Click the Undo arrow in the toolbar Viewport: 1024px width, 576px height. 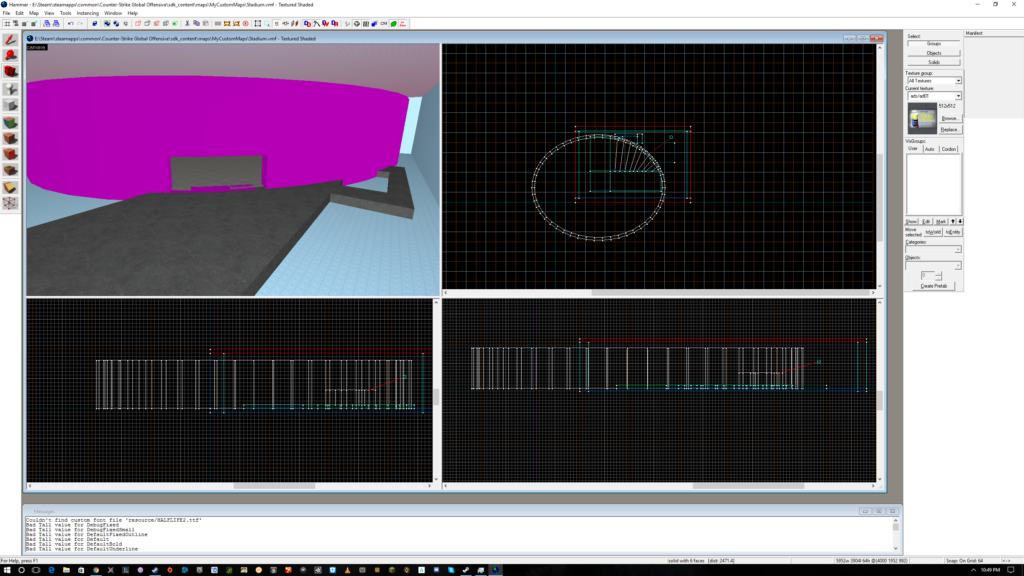pos(71,24)
